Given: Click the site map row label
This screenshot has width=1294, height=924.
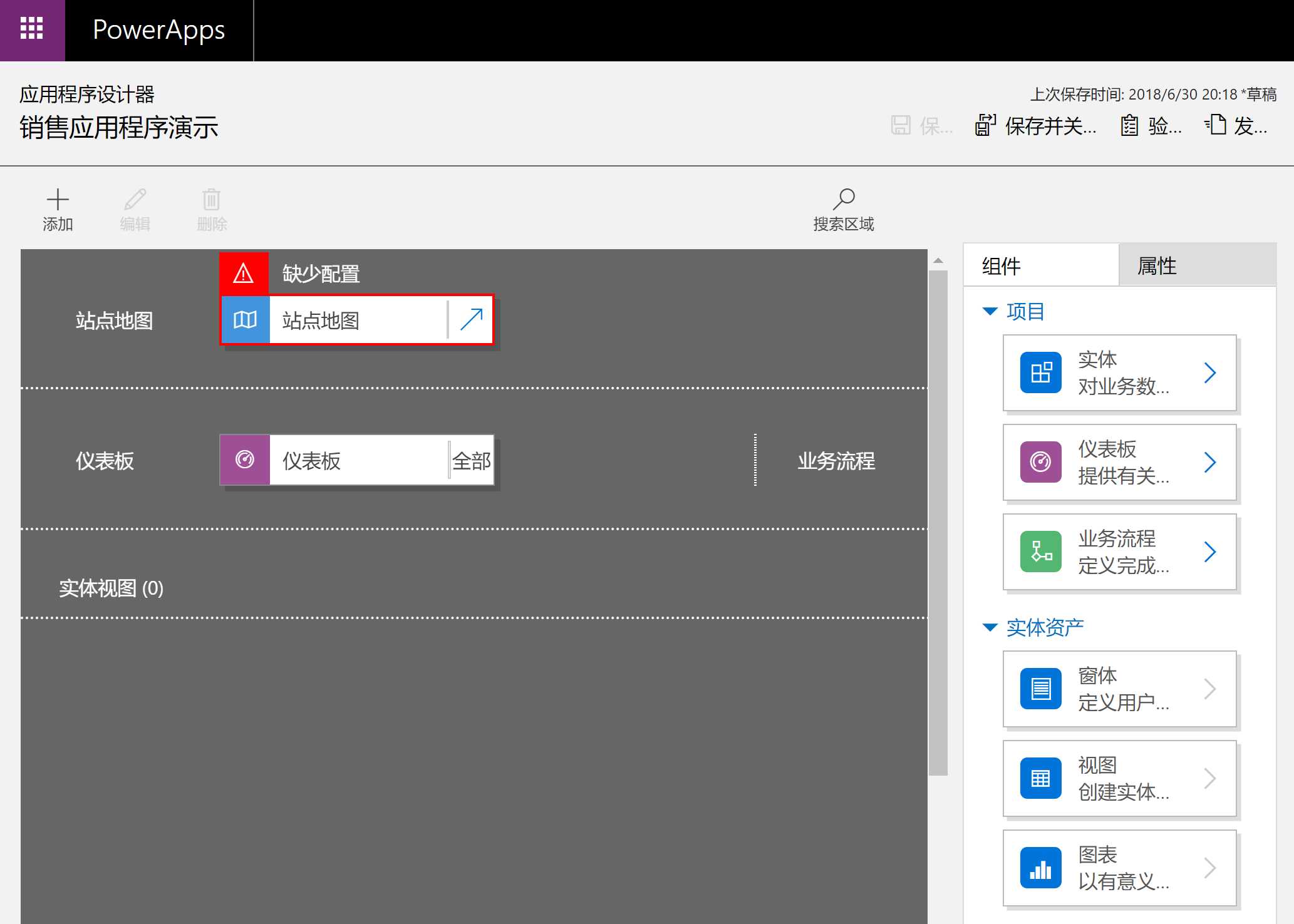Looking at the screenshot, I should (x=115, y=321).
